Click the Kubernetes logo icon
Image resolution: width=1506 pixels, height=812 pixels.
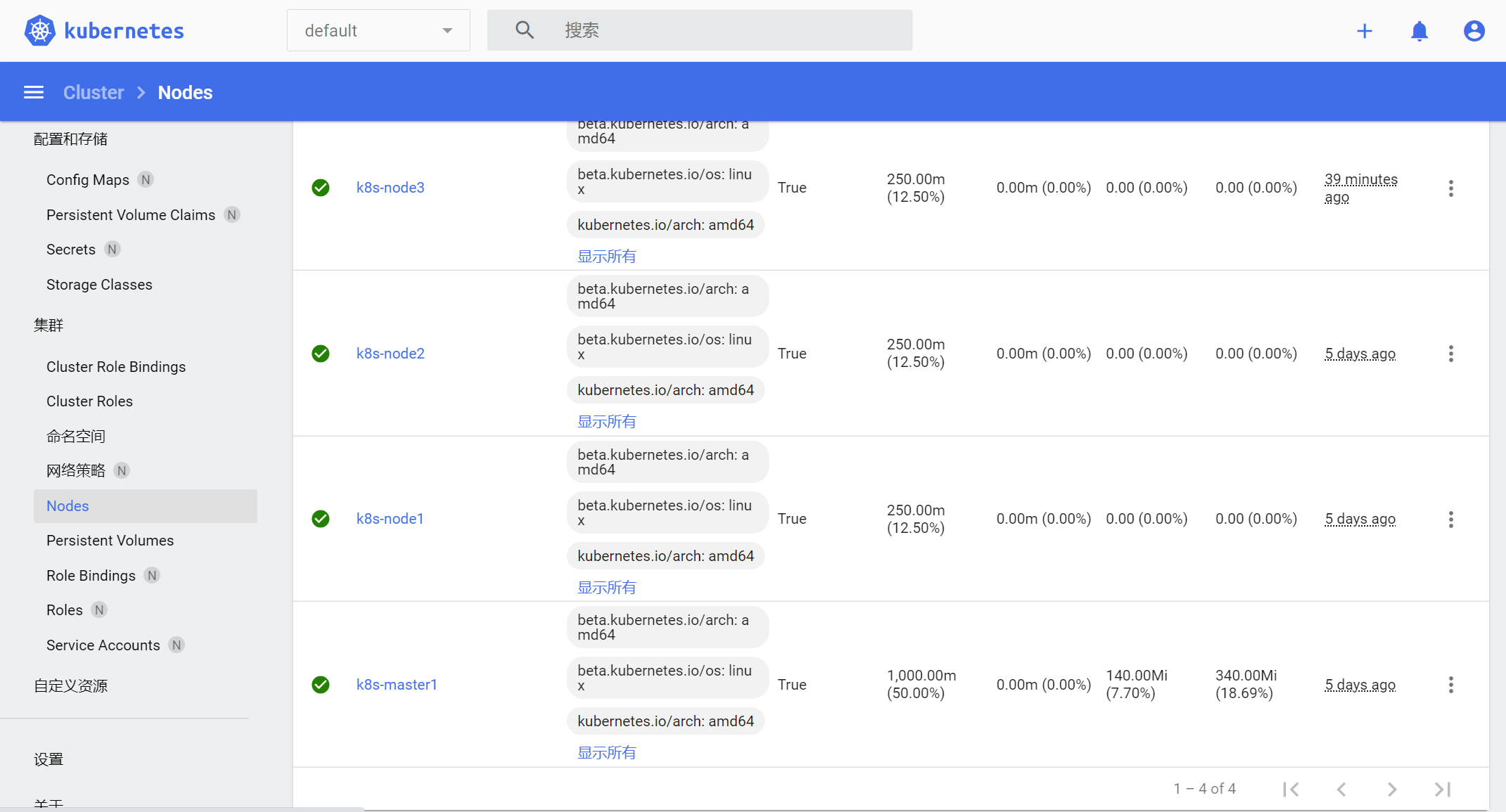pos(40,30)
